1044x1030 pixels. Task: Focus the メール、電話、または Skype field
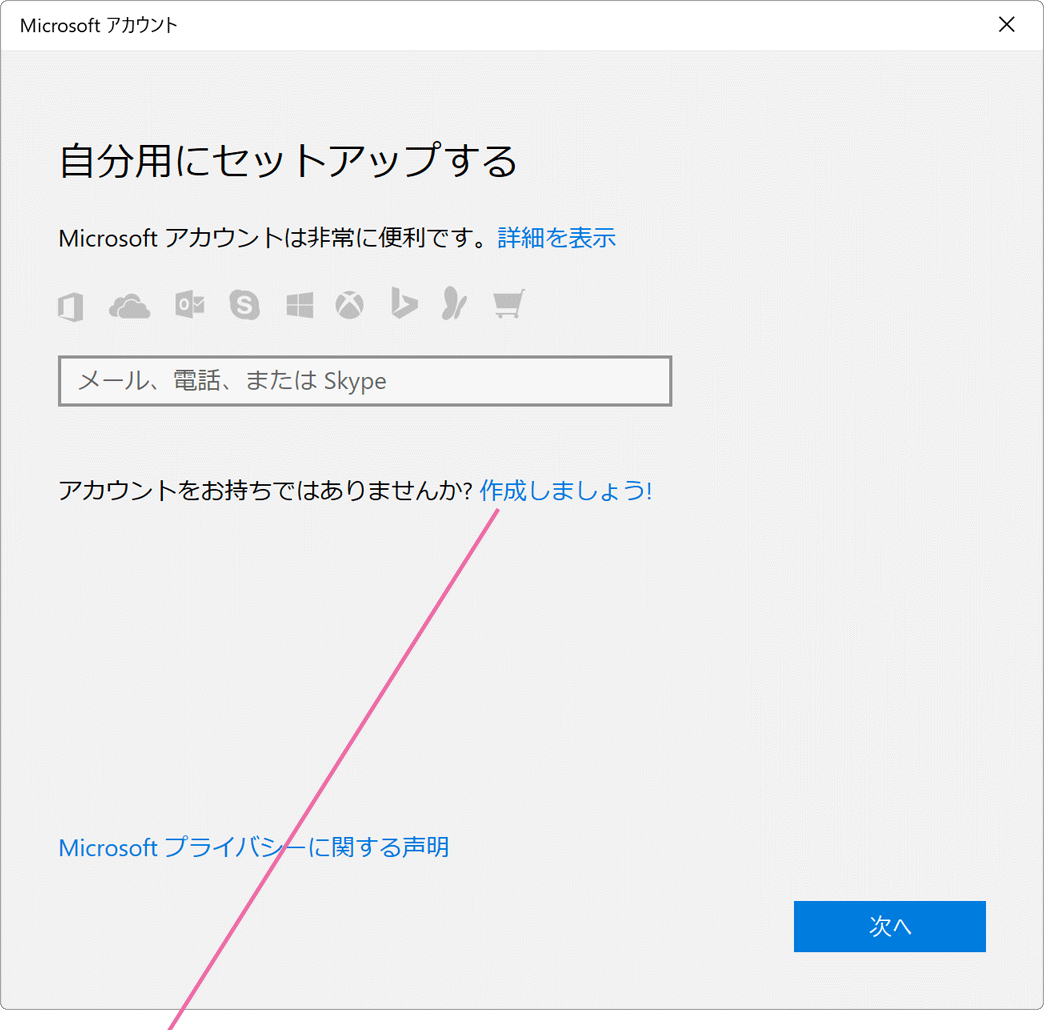(365, 381)
